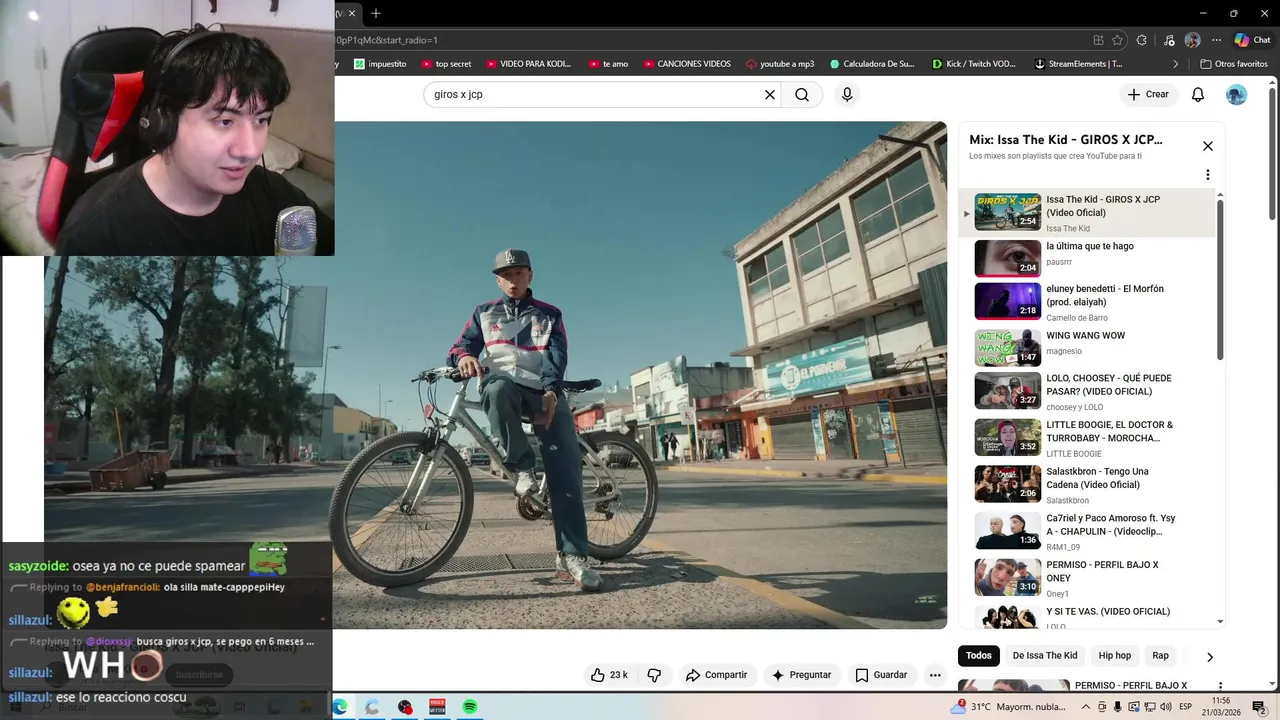Open more actions three-dots below video

tap(935, 675)
